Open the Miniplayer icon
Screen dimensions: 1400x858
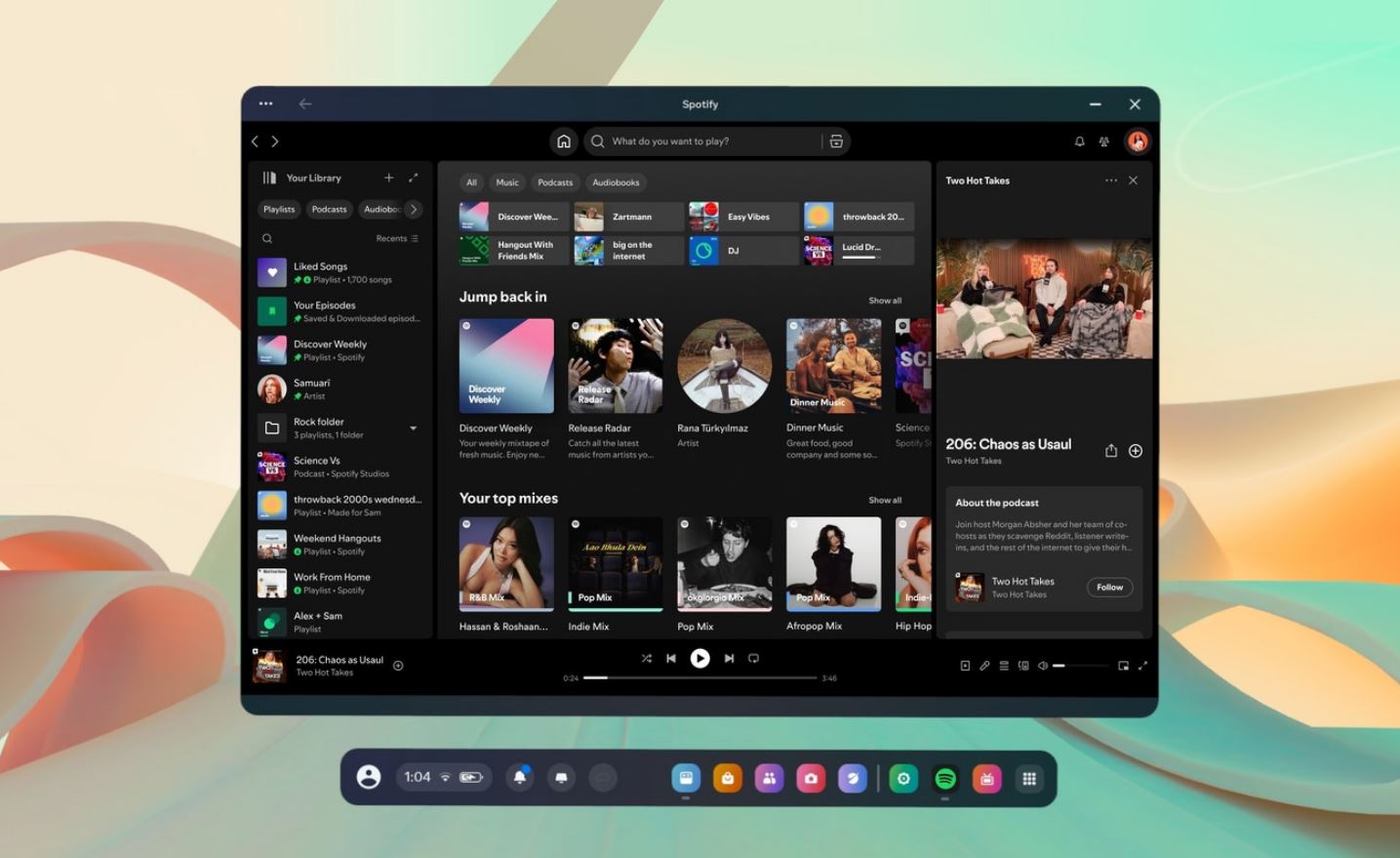(x=1123, y=666)
